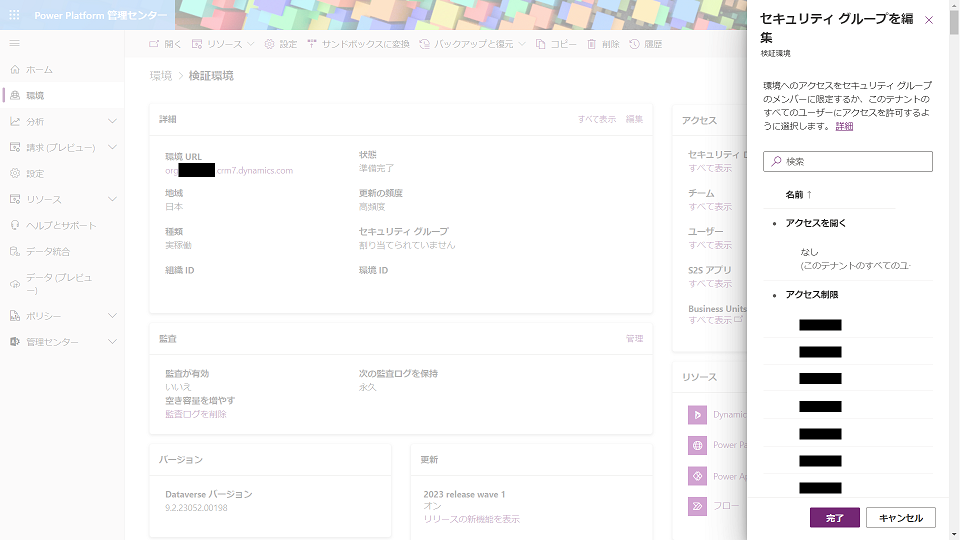Viewport: 960px width, 540px height.
Task: Sort by the 名前 column header
Action: tap(798, 194)
